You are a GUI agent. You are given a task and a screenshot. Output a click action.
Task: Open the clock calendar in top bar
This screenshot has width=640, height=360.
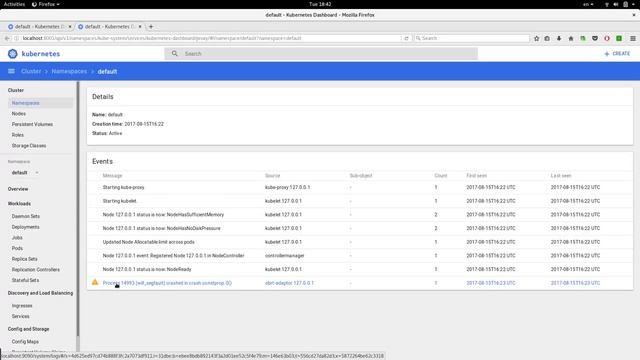pyautogui.click(x=320, y=4)
